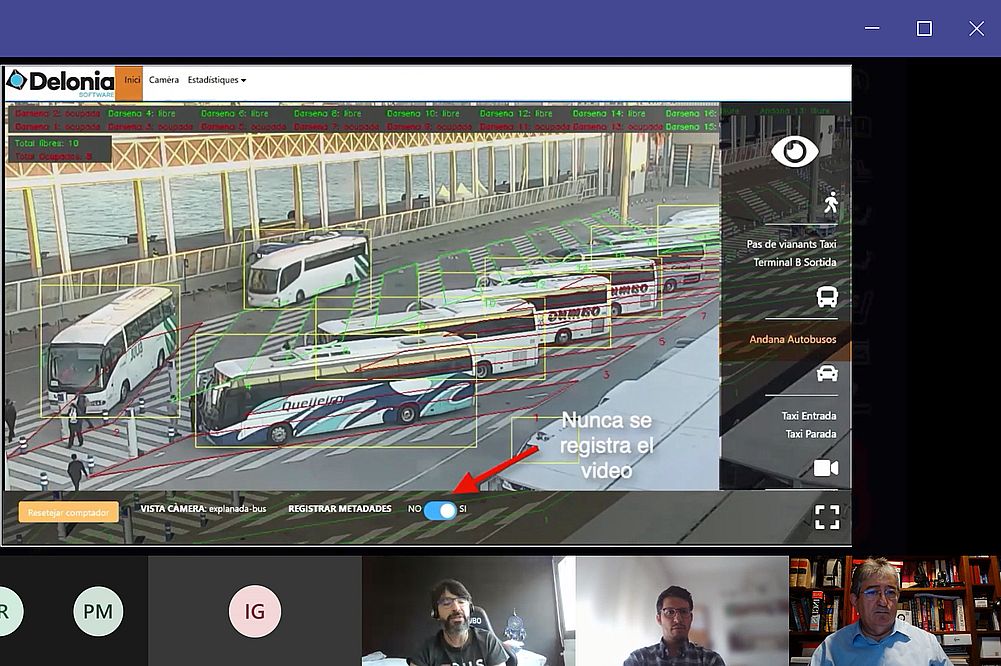Select Andana Autobusos camera
The height and width of the screenshot is (666, 1001).
793,339
